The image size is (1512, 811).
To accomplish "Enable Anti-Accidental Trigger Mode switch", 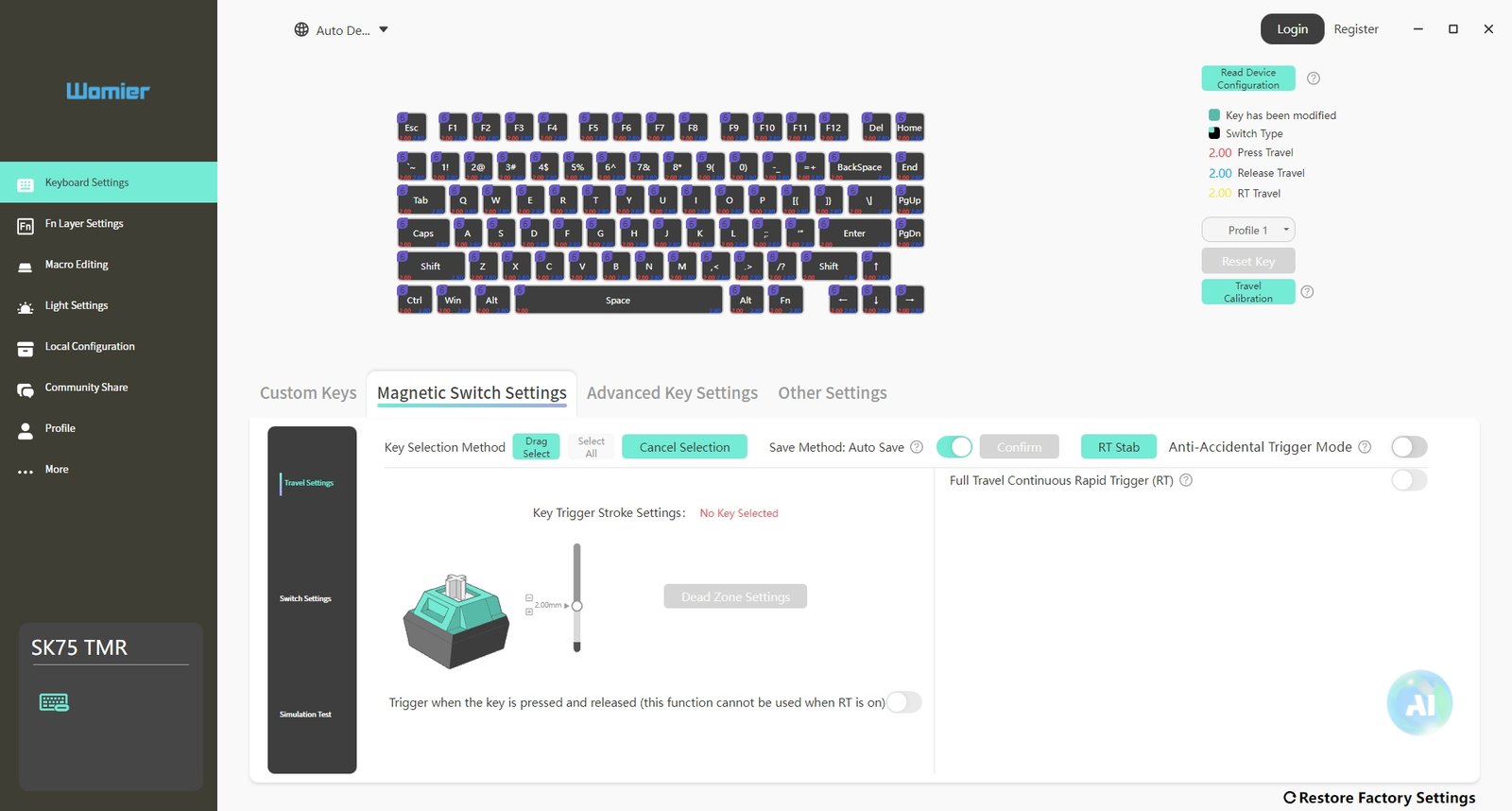I will pos(1408,447).
